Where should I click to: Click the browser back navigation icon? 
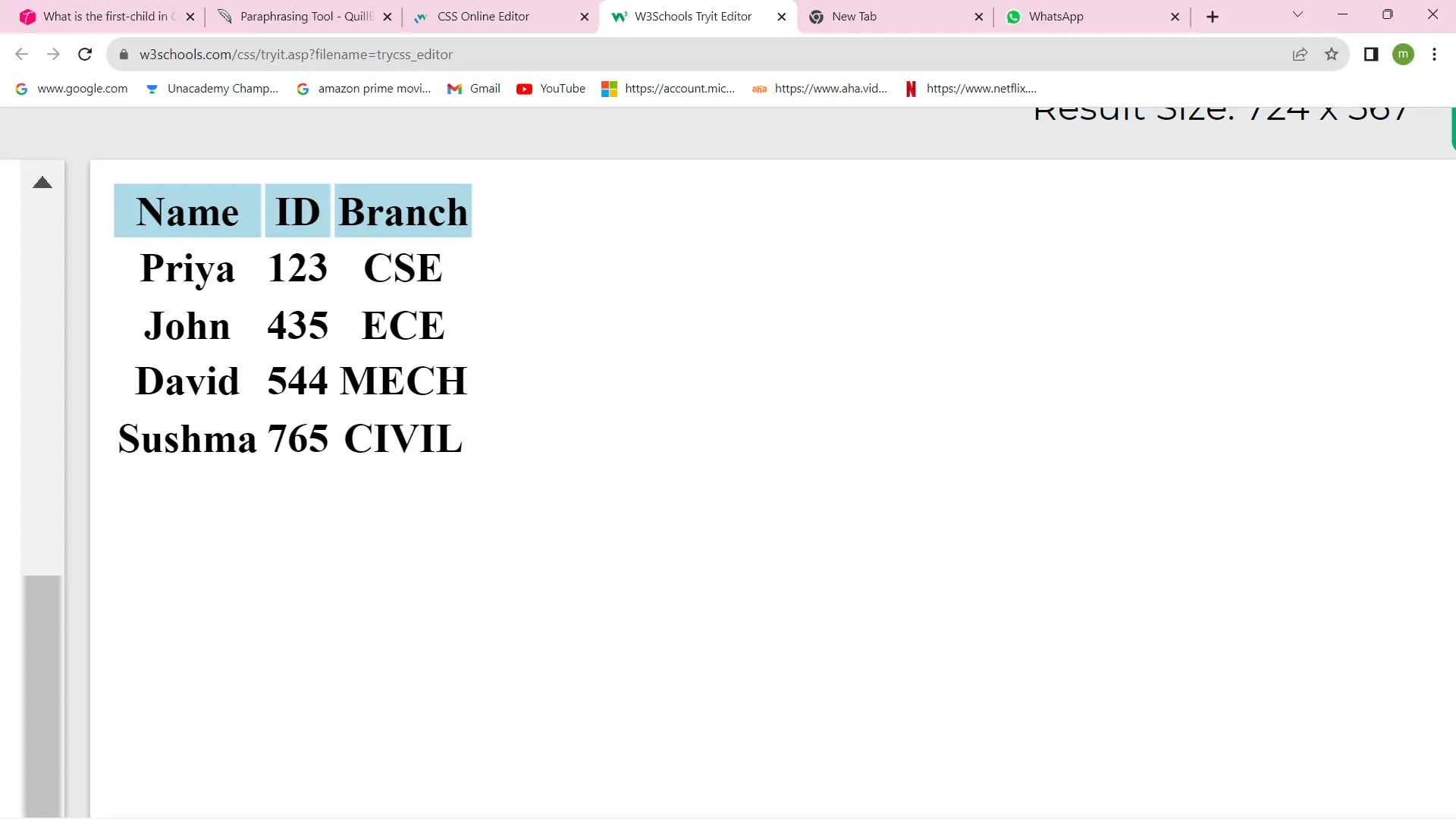pyautogui.click(x=23, y=54)
